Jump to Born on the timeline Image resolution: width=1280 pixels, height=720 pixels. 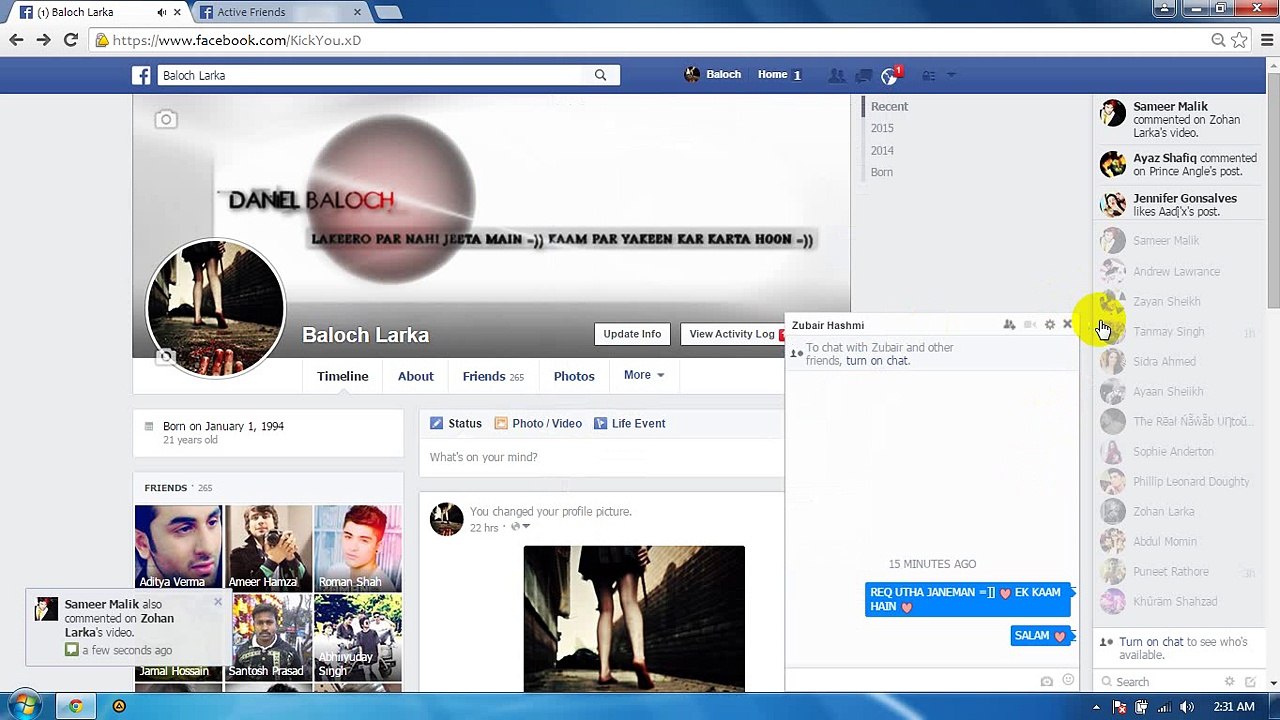click(x=881, y=172)
